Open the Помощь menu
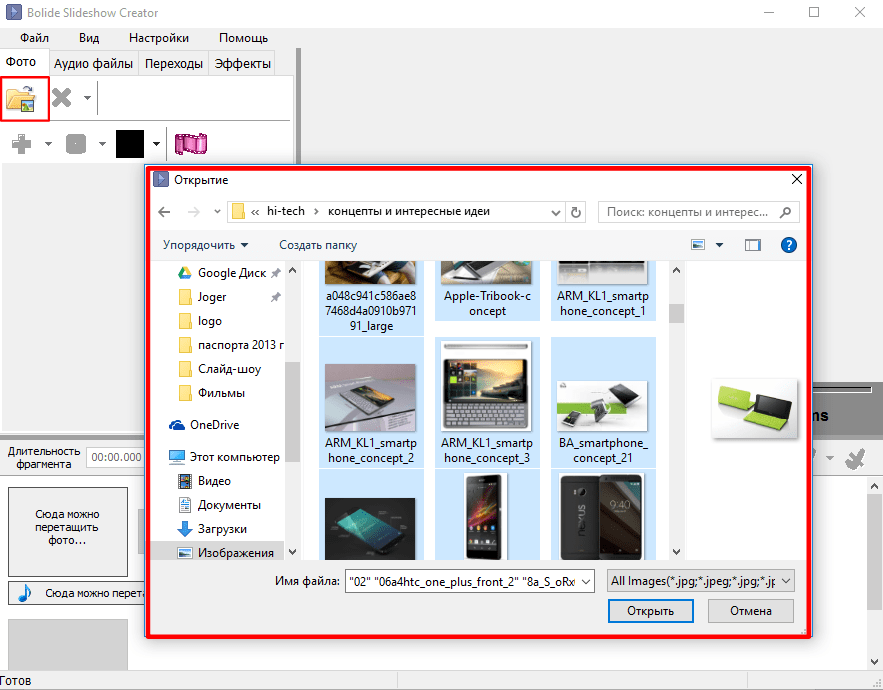This screenshot has height=690, width=883. (243, 38)
